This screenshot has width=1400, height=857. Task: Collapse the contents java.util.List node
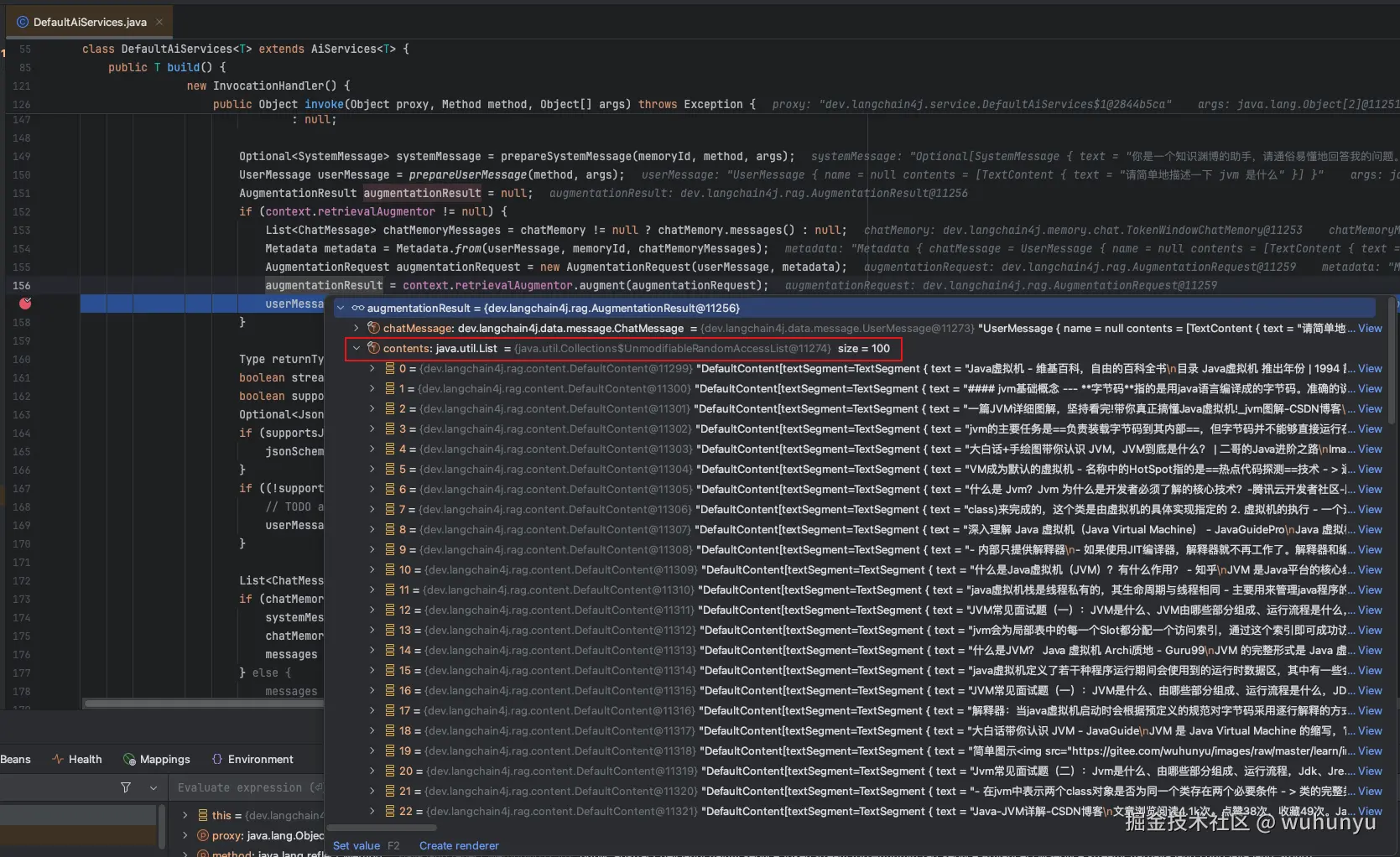tap(357, 348)
